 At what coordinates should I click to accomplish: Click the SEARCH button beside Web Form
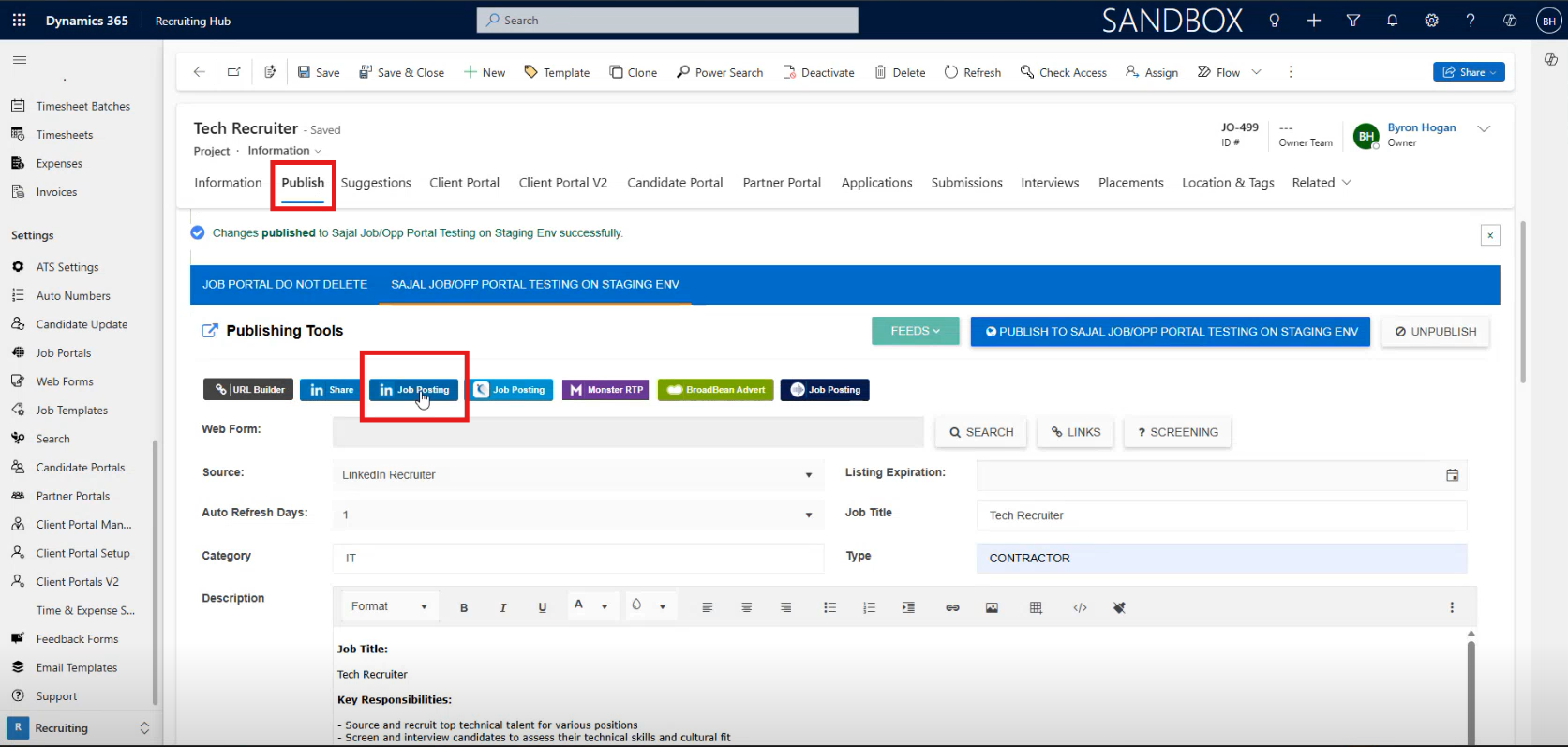981,432
